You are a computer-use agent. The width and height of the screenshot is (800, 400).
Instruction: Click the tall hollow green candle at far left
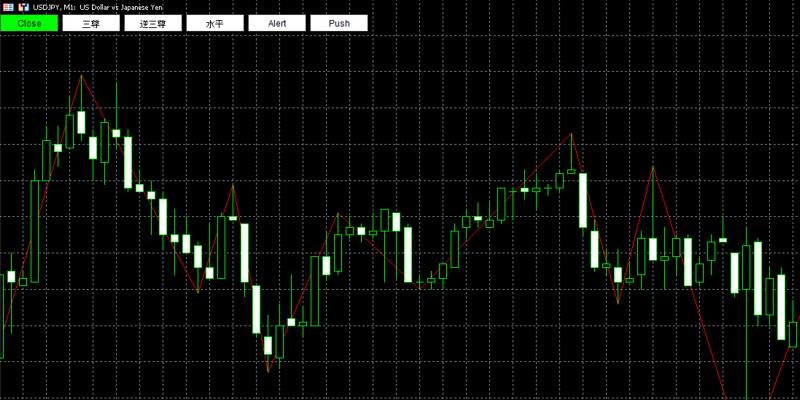coord(35,231)
